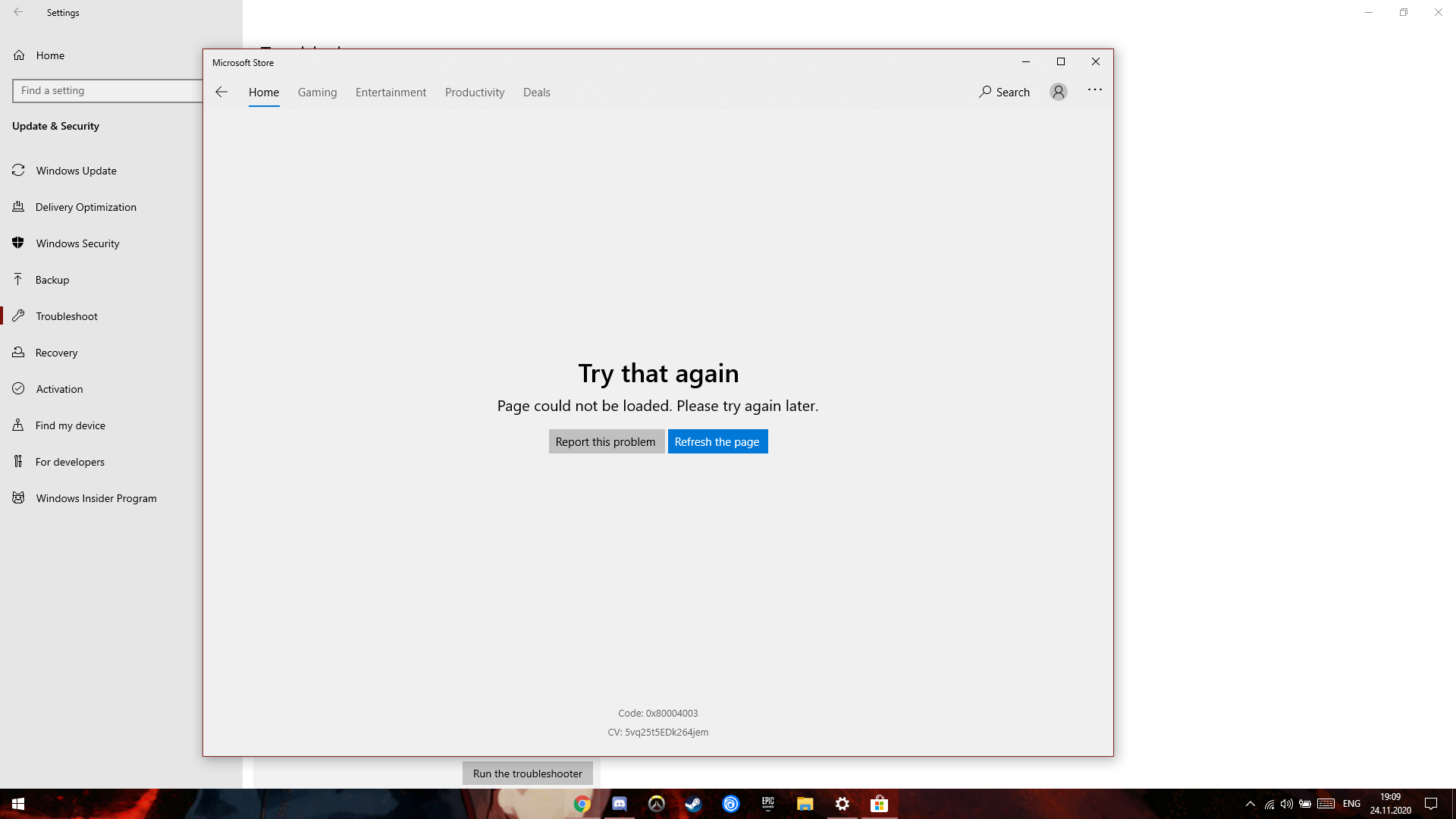The width and height of the screenshot is (1456, 819).
Task: Expand the Windows Insider Program section
Action: [x=96, y=497]
